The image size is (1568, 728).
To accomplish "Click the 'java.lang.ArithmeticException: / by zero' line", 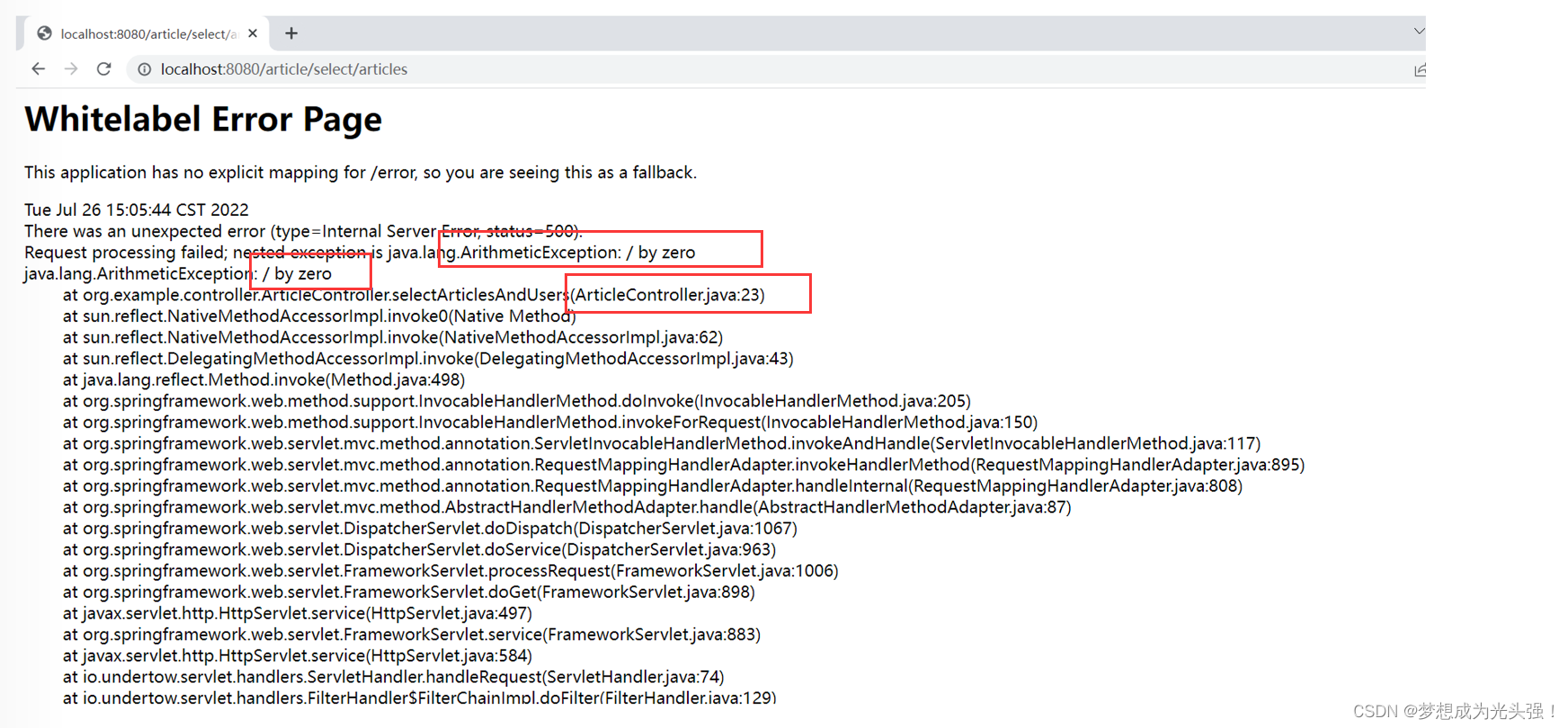I will [178, 273].
